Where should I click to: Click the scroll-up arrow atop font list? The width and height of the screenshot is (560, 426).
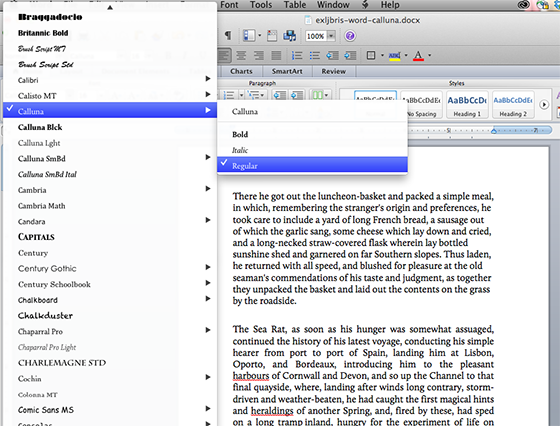[x=110, y=7]
